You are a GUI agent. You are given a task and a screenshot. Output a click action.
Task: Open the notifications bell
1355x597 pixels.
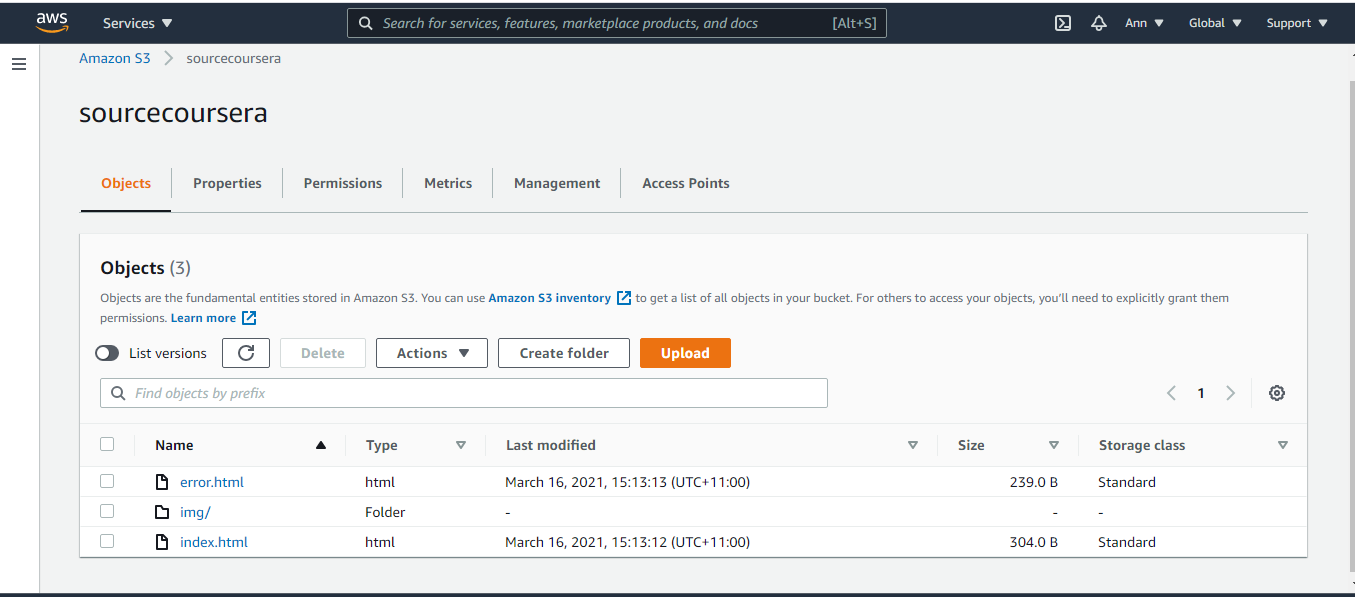point(1099,23)
